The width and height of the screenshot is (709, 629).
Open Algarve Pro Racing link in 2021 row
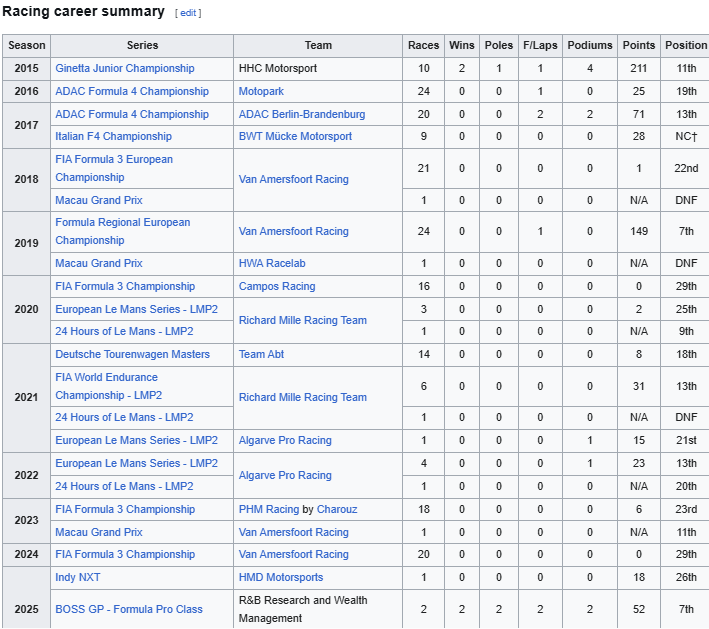pyautogui.click(x=285, y=440)
